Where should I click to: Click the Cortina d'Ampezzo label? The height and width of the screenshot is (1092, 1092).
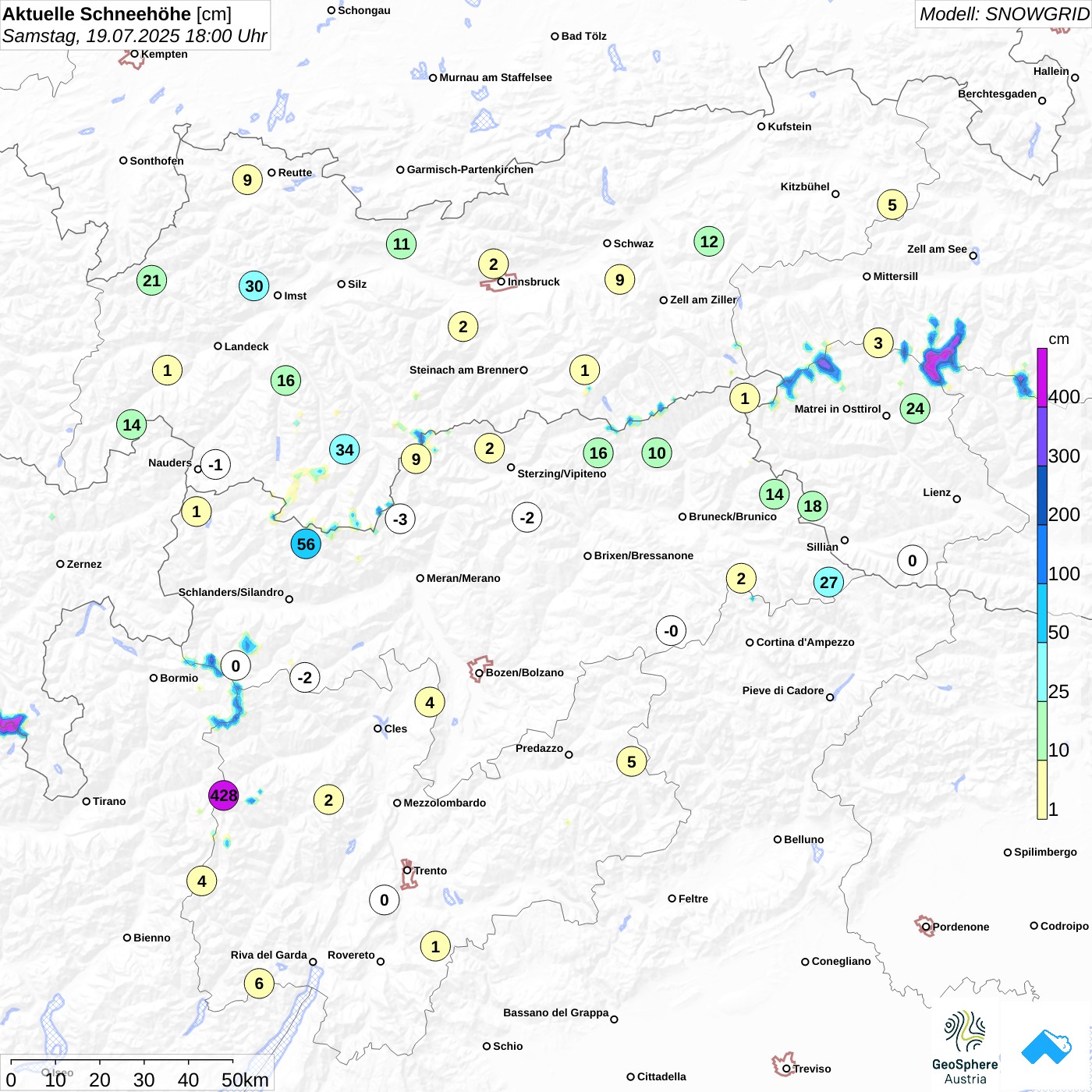pyautogui.click(x=805, y=642)
